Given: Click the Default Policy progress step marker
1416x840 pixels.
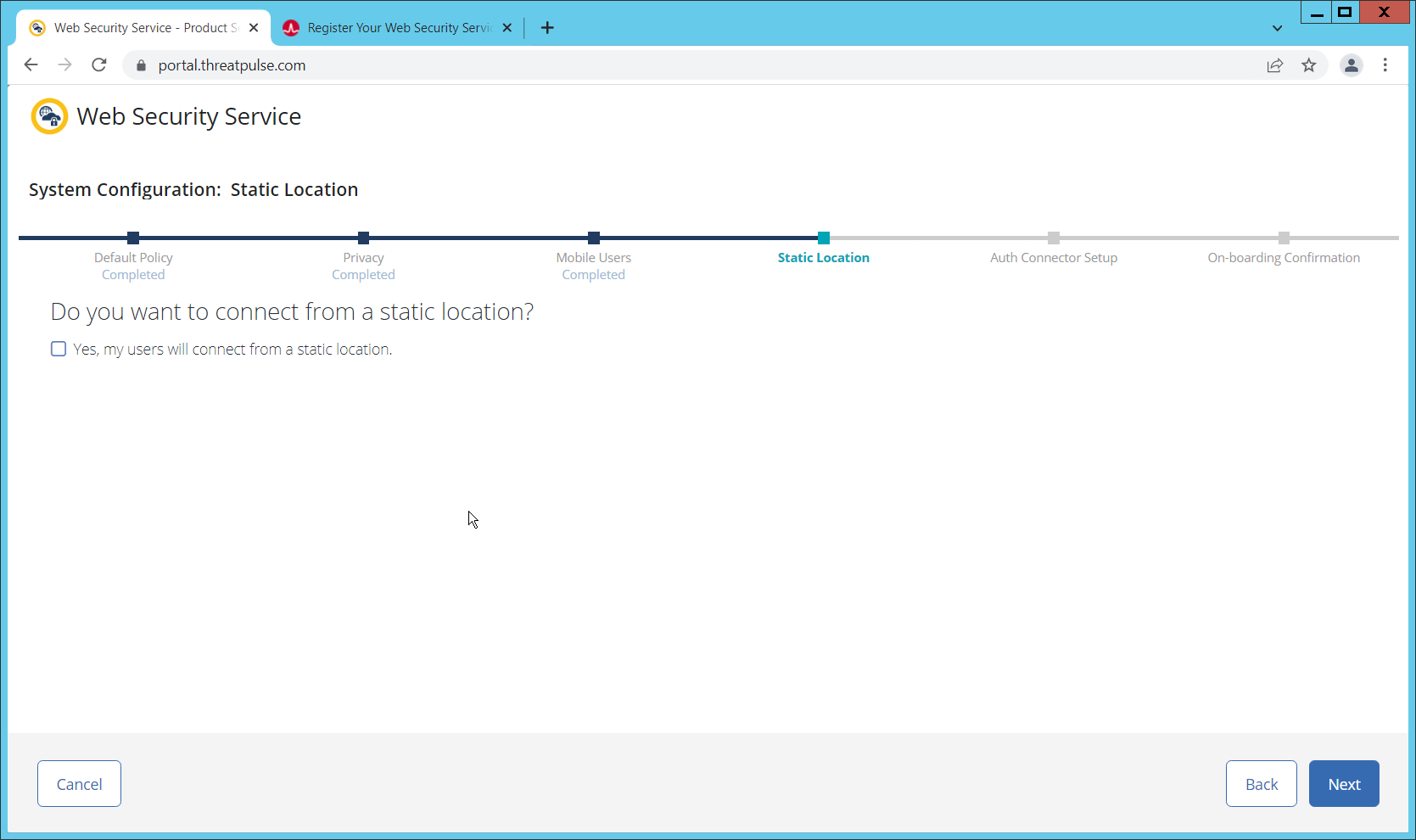Looking at the screenshot, I should pos(133,238).
